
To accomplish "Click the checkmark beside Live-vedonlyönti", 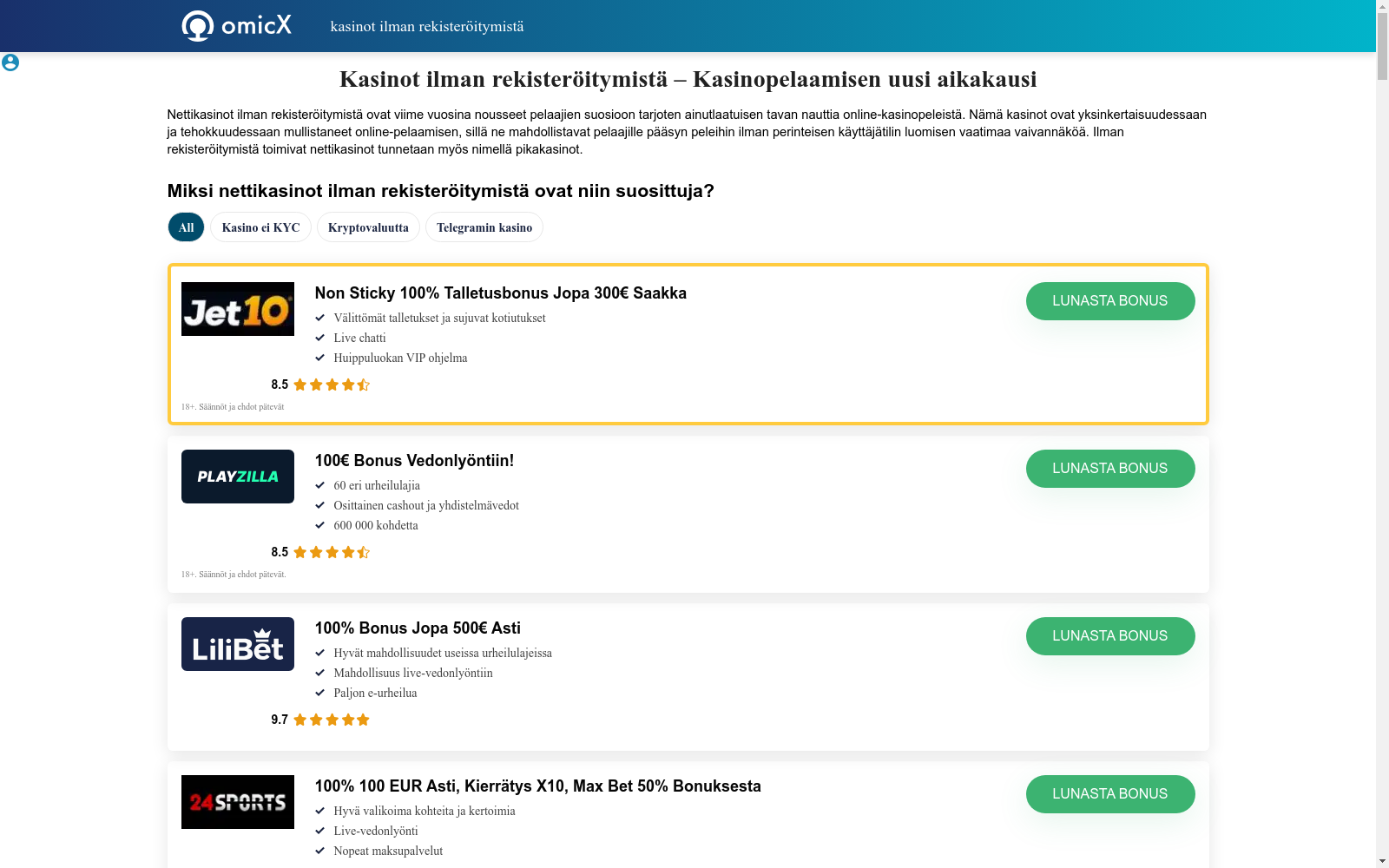I will (x=319, y=831).
